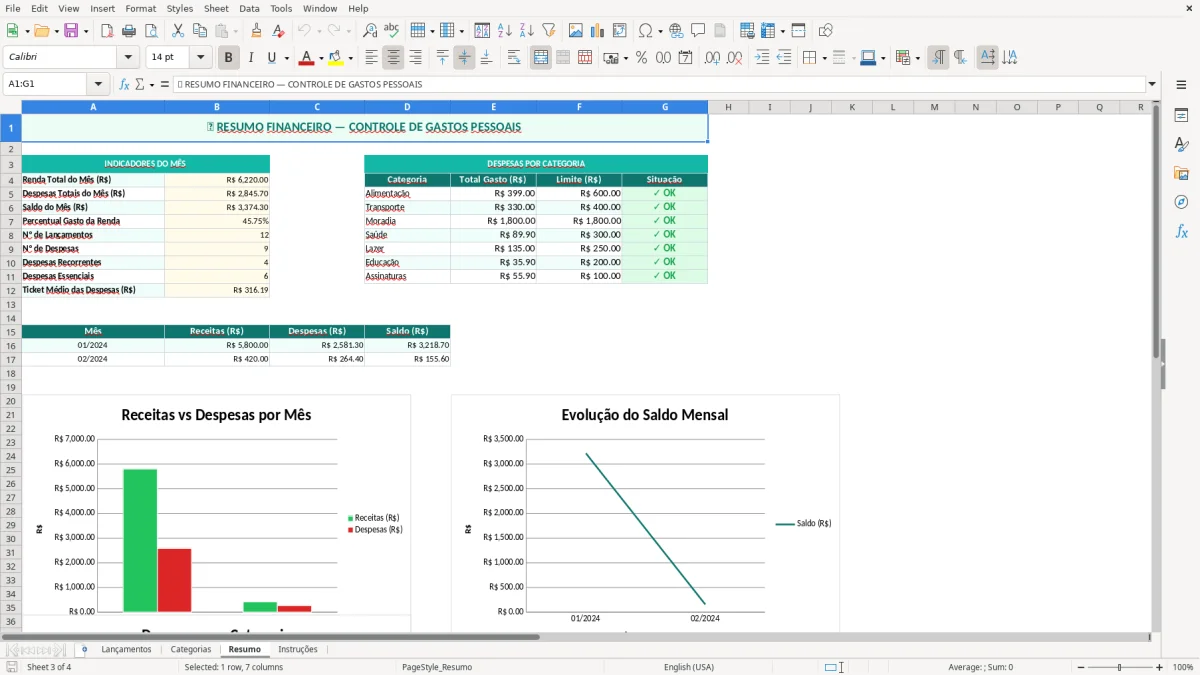Open the Tools menu
Image resolution: width=1200 pixels, height=675 pixels.
click(x=281, y=8)
